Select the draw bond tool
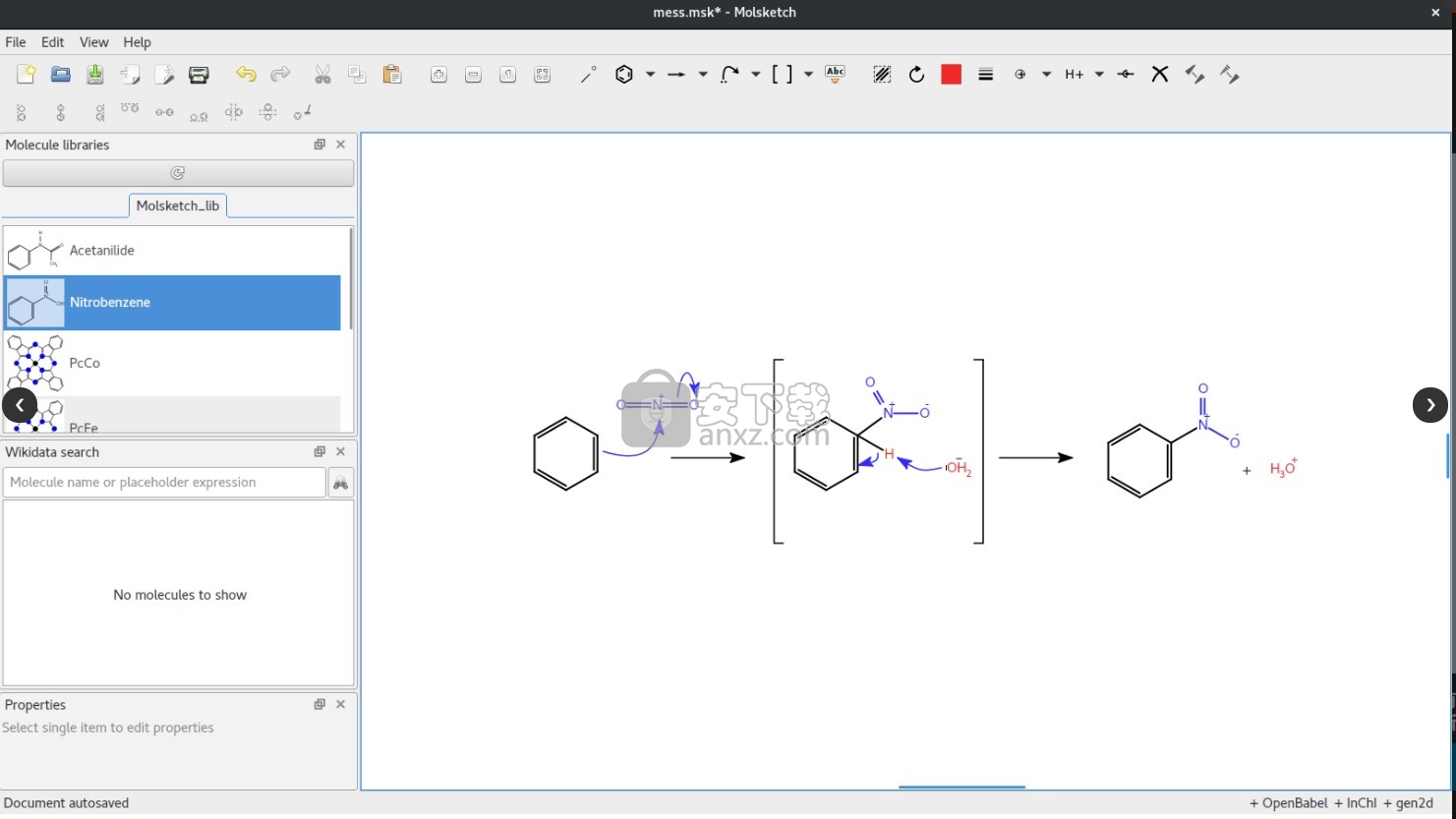The height and width of the screenshot is (819, 1456). point(588,75)
